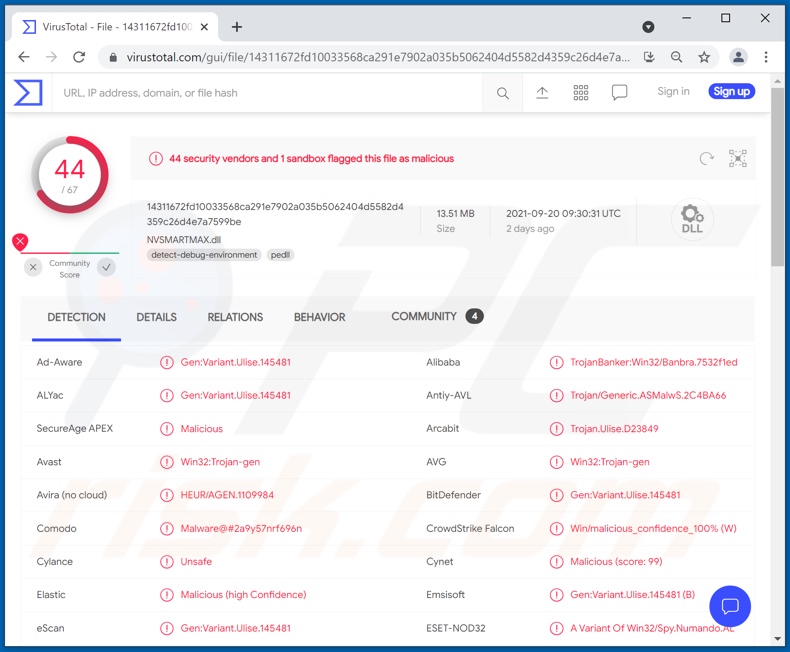The height and width of the screenshot is (652, 790).
Task: Open the comments speech bubble icon
Action: pos(619,93)
